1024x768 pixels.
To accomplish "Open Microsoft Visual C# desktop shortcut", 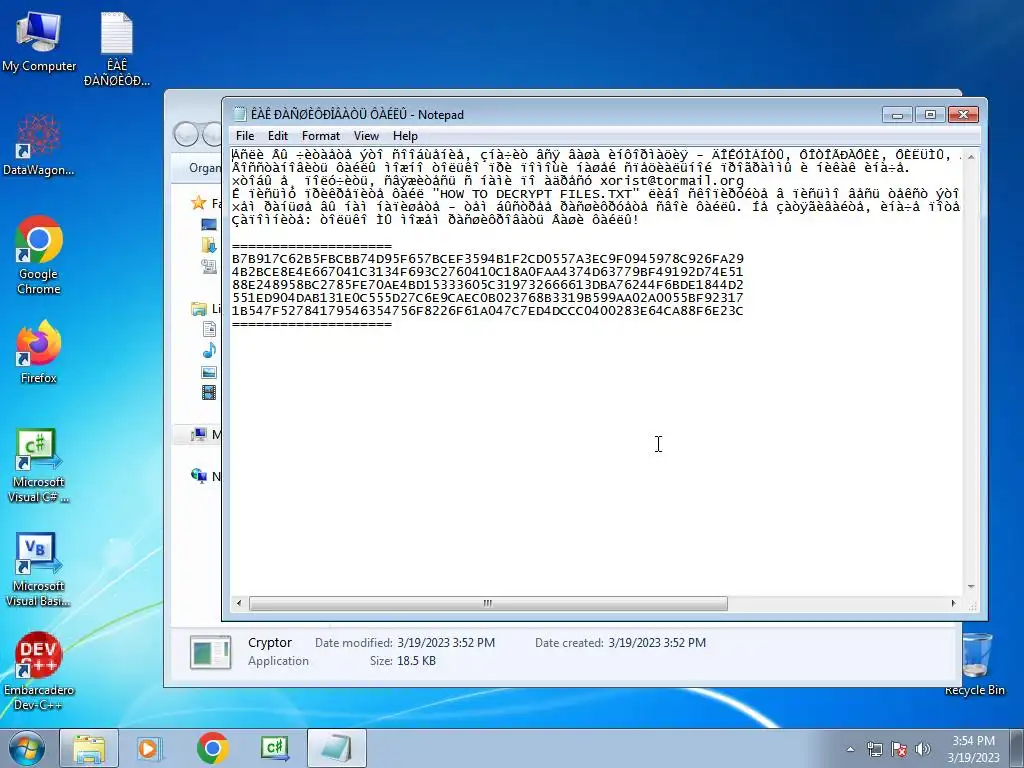I will (x=39, y=466).
